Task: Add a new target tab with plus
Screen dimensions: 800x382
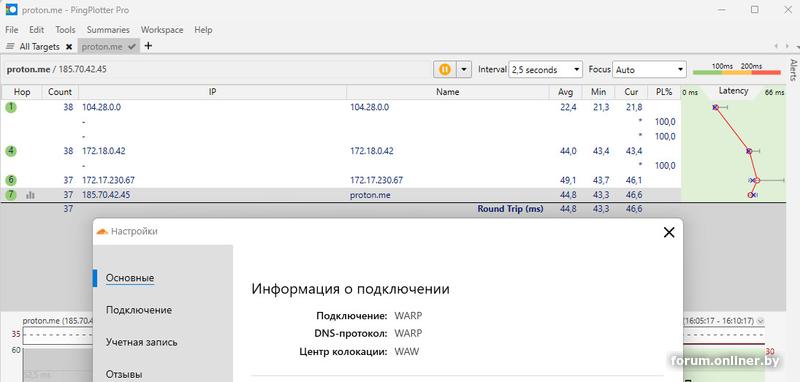Action: point(148,46)
